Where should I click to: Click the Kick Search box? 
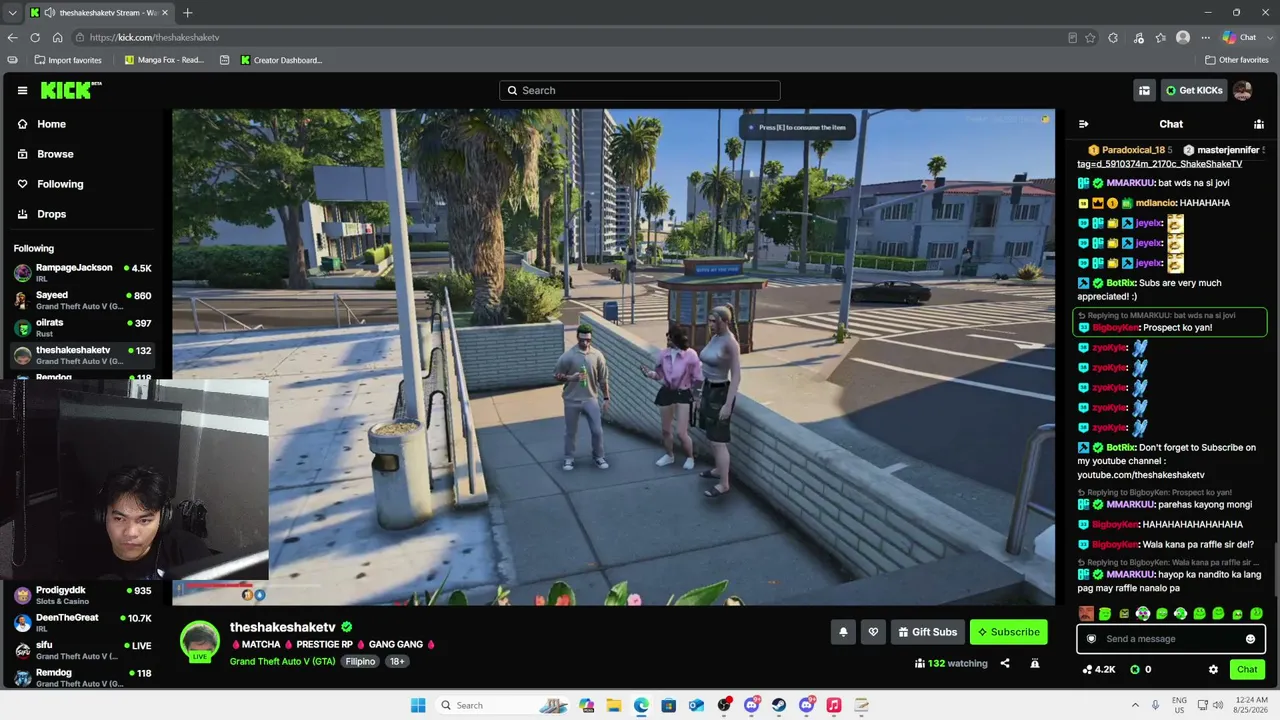(x=640, y=90)
